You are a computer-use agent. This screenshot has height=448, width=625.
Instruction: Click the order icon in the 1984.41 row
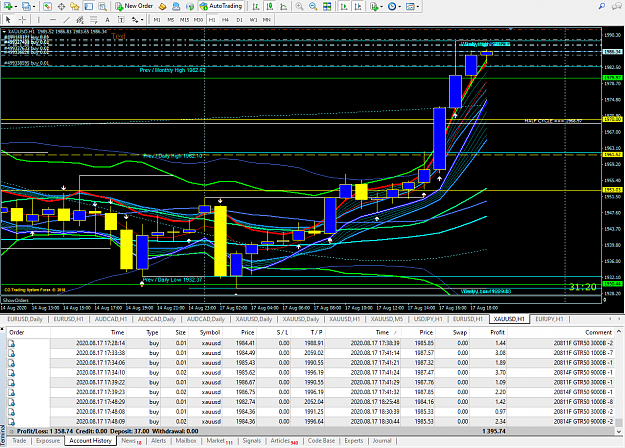pos(12,343)
